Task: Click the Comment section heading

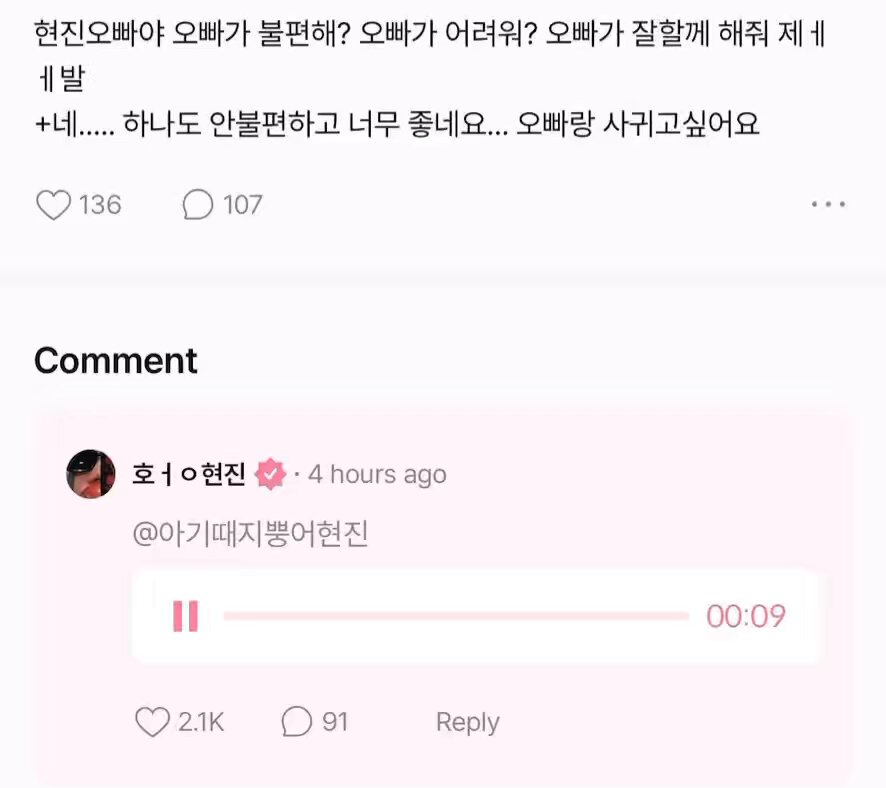Action: coord(116,360)
